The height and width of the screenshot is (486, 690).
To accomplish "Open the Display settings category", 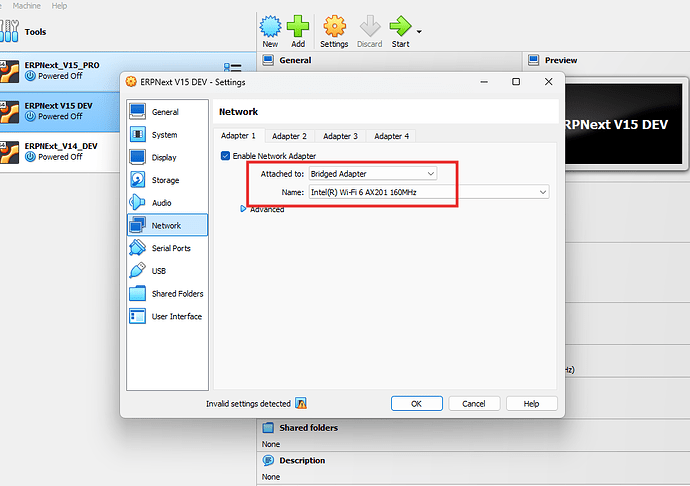I will tap(167, 158).
